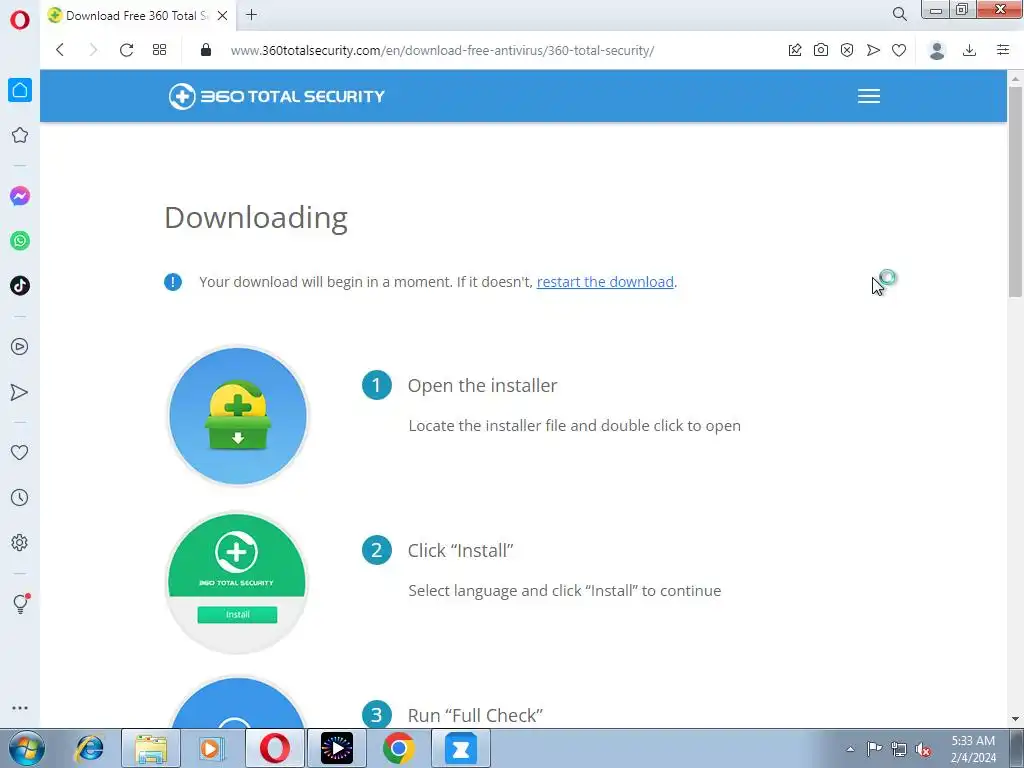The height and width of the screenshot is (768, 1024).
Task: Click the address bar URL field
Action: click(442, 50)
